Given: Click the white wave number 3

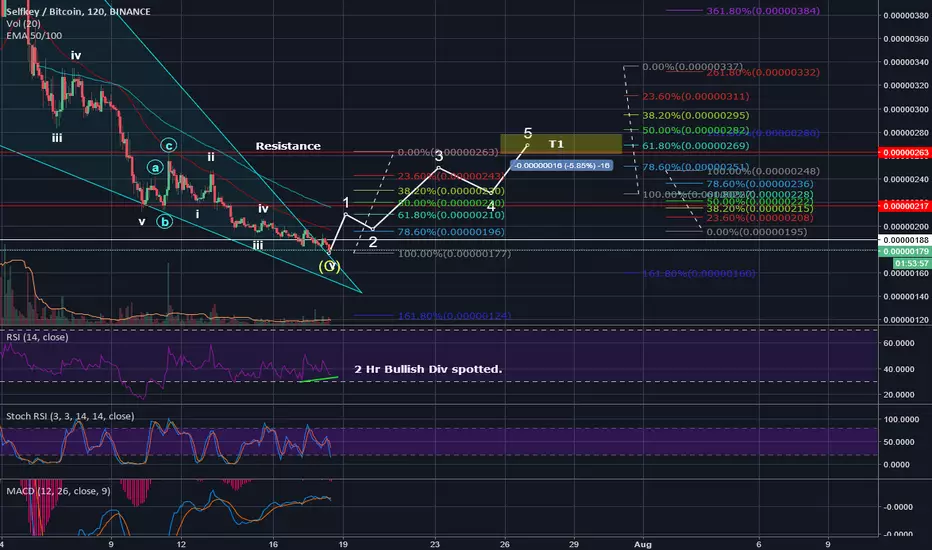Looking at the screenshot, I should 439,157.
